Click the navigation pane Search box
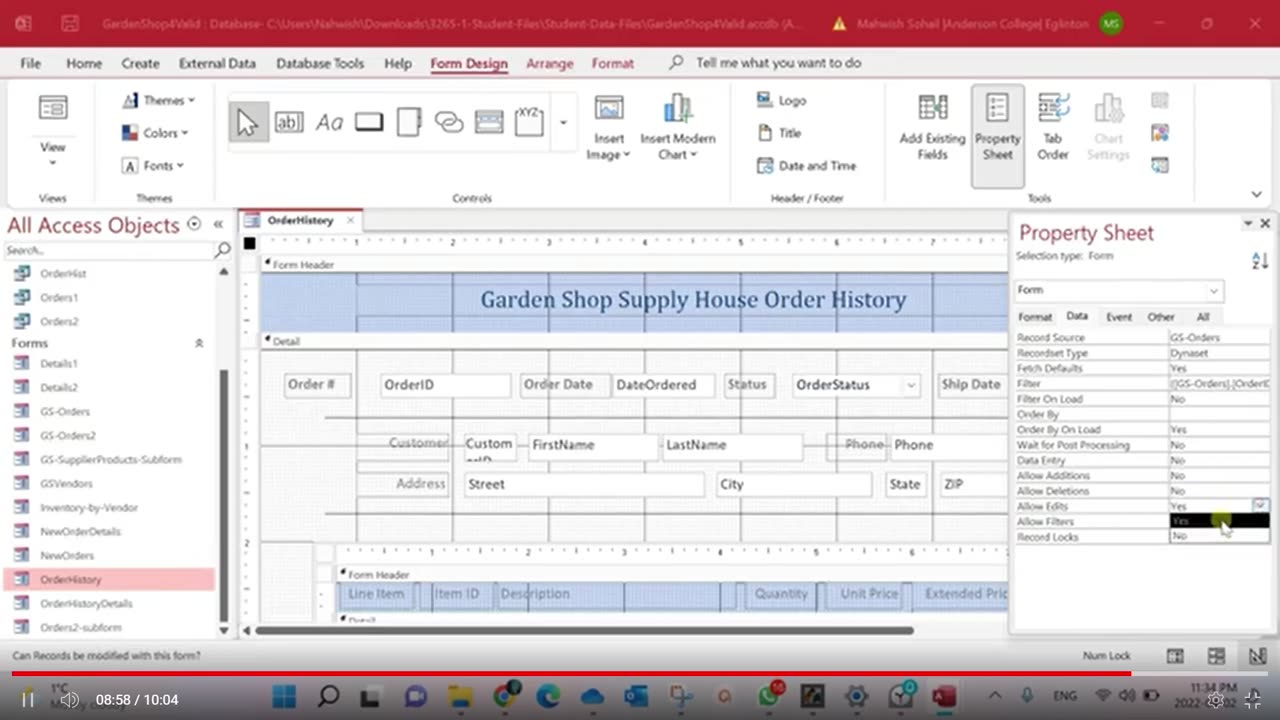 [x=108, y=250]
